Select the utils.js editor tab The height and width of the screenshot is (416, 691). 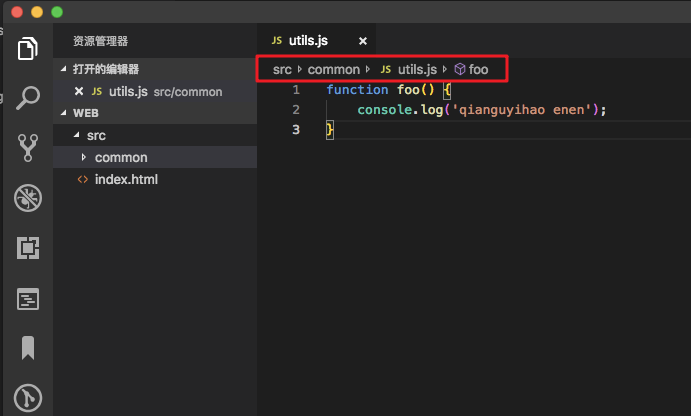click(307, 41)
